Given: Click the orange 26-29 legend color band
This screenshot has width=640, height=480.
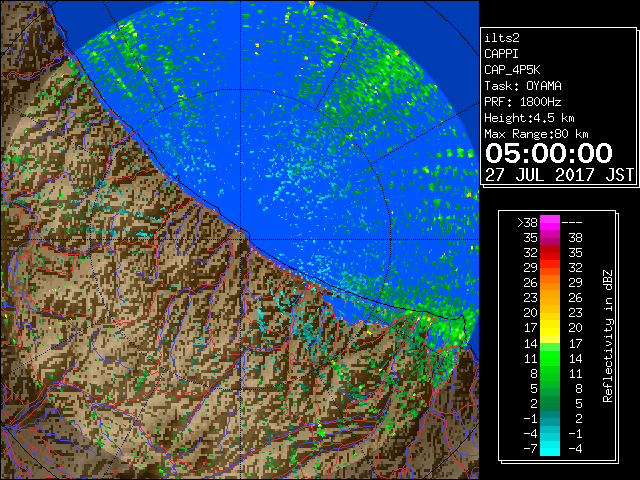Looking at the screenshot, I should [x=550, y=283].
